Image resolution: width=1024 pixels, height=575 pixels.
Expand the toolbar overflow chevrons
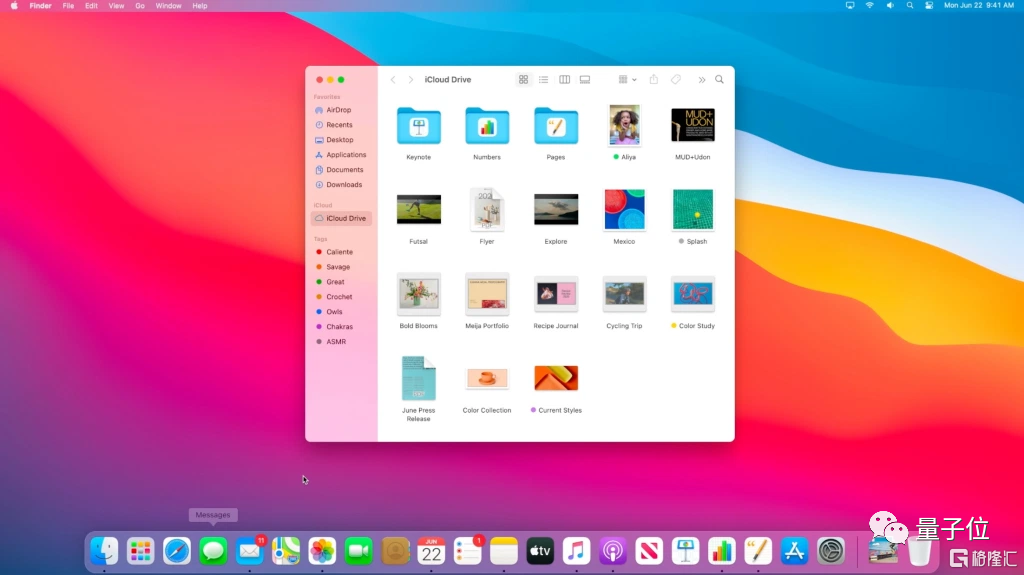point(701,80)
